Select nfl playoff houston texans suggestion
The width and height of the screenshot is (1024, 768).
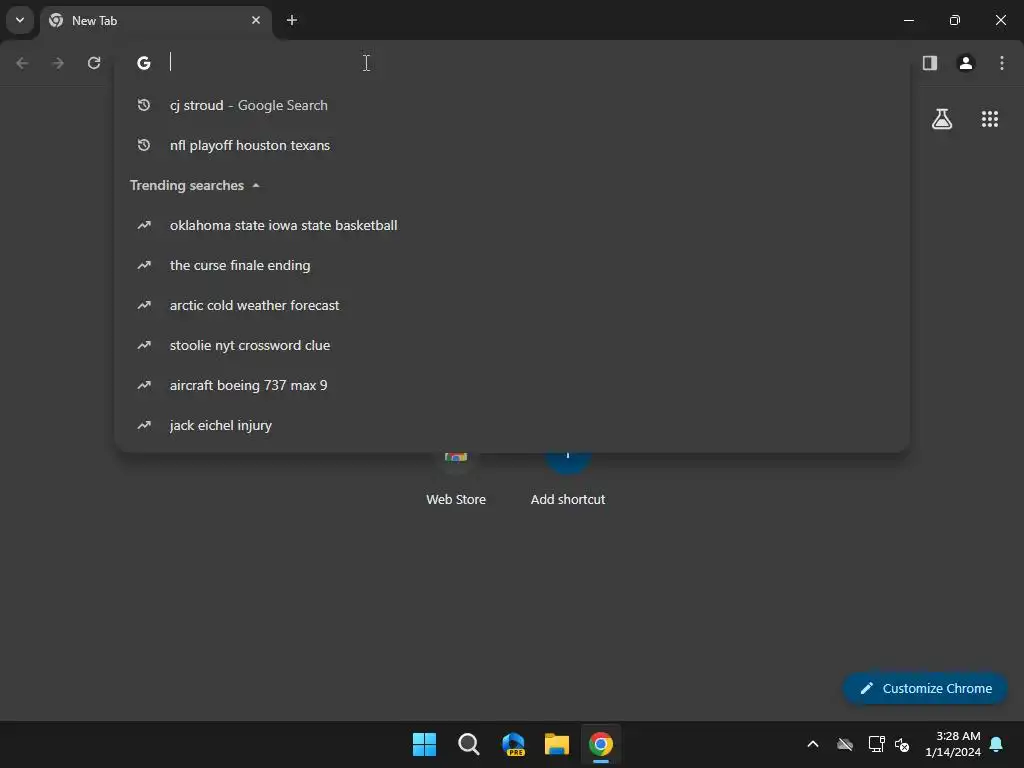[512, 145]
